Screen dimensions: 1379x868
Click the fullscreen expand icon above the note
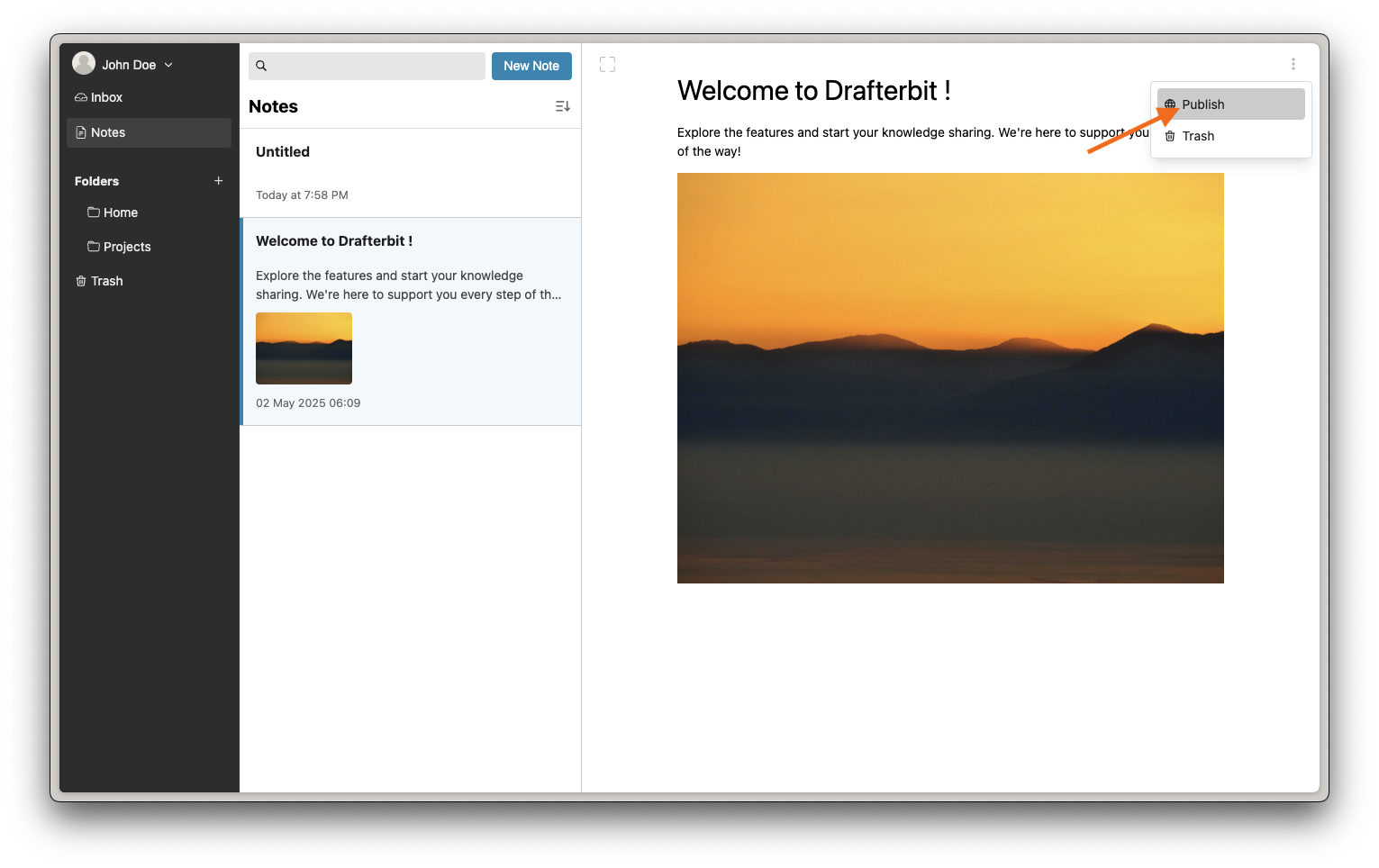click(607, 64)
